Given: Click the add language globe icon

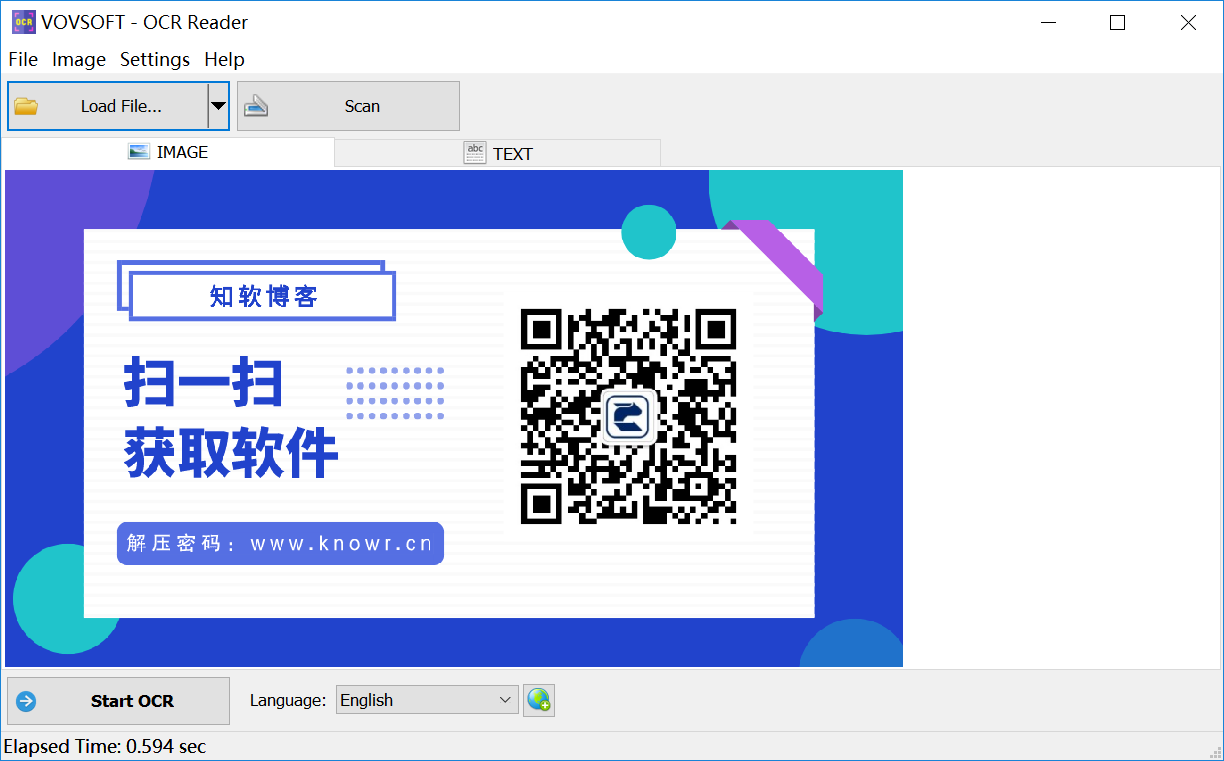Looking at the screenshot, I should pos(539,700).
